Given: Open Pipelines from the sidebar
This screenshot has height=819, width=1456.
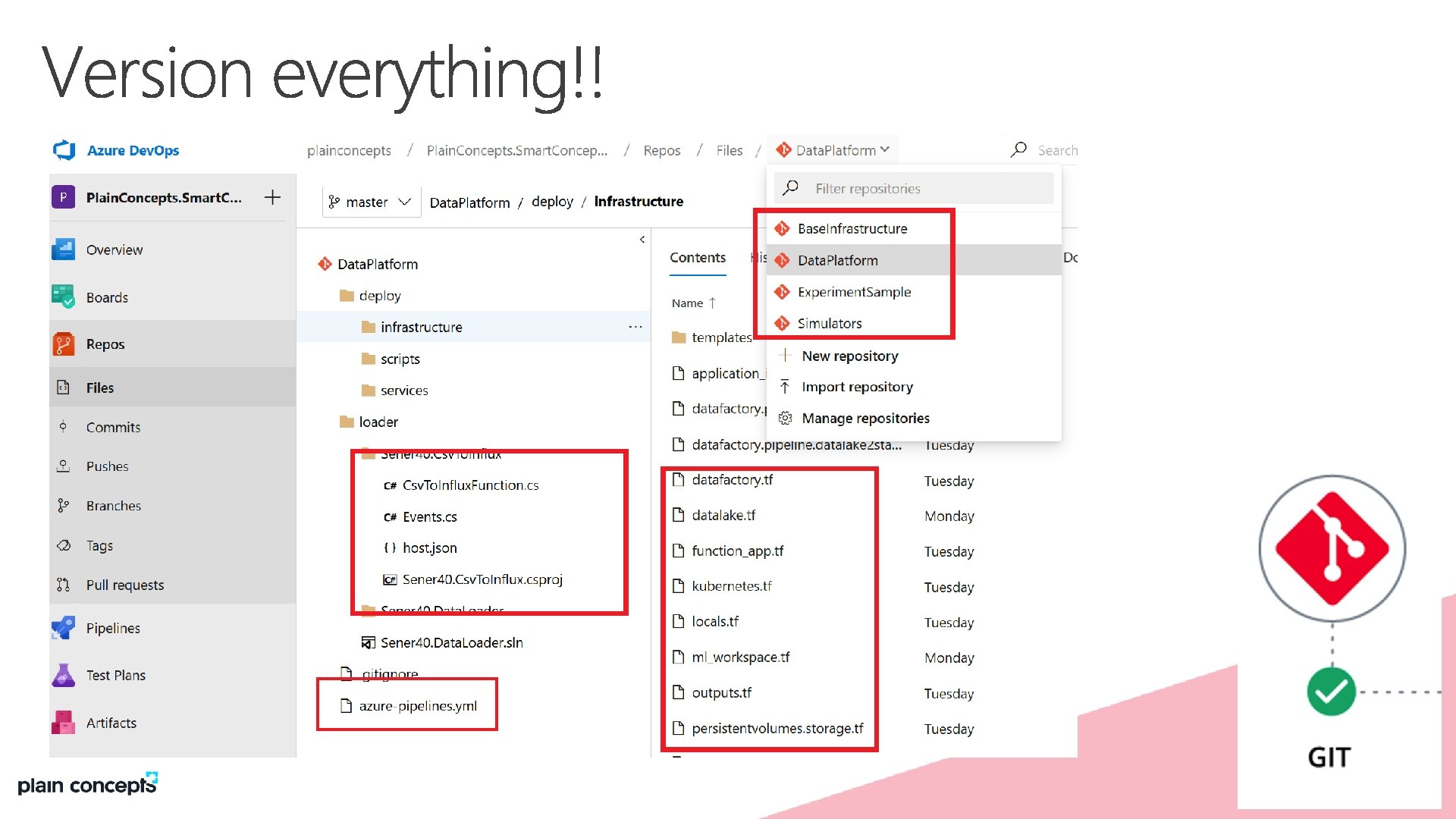Looking at the screenshot, I should tap(112, 628).
